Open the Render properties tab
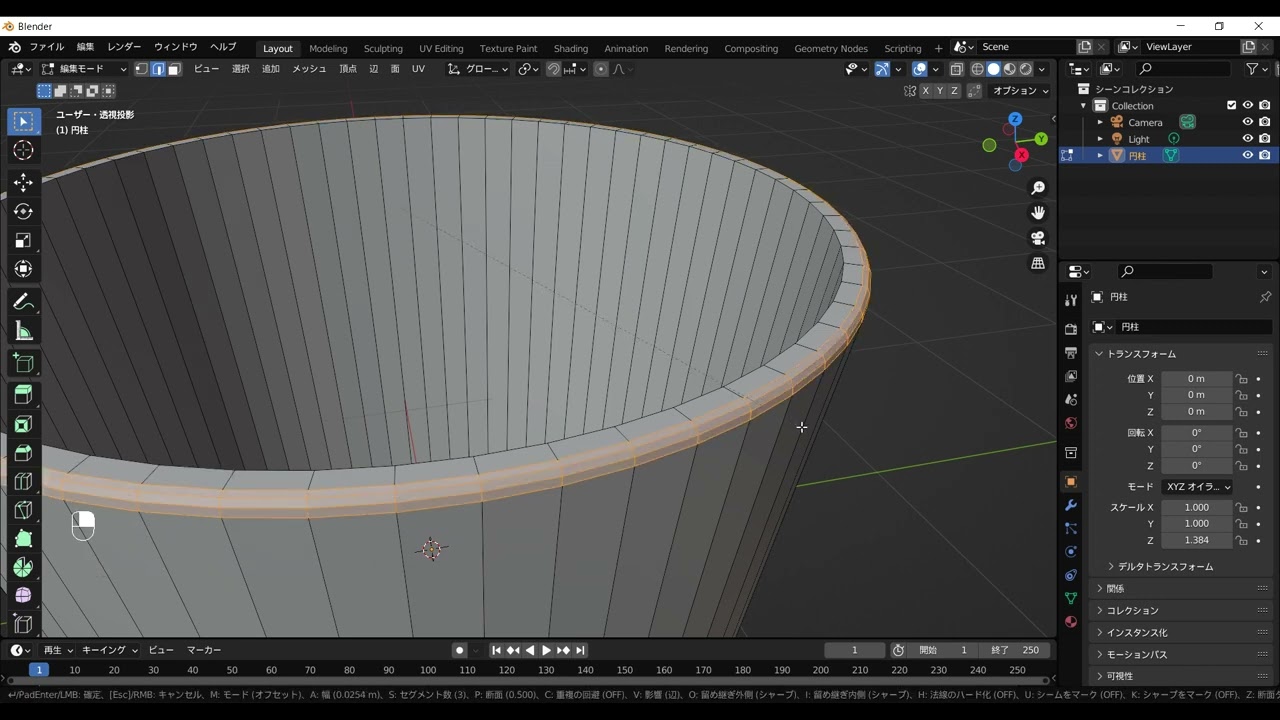The width and height of the screenshot is (1280, 720). point(1071,329)
